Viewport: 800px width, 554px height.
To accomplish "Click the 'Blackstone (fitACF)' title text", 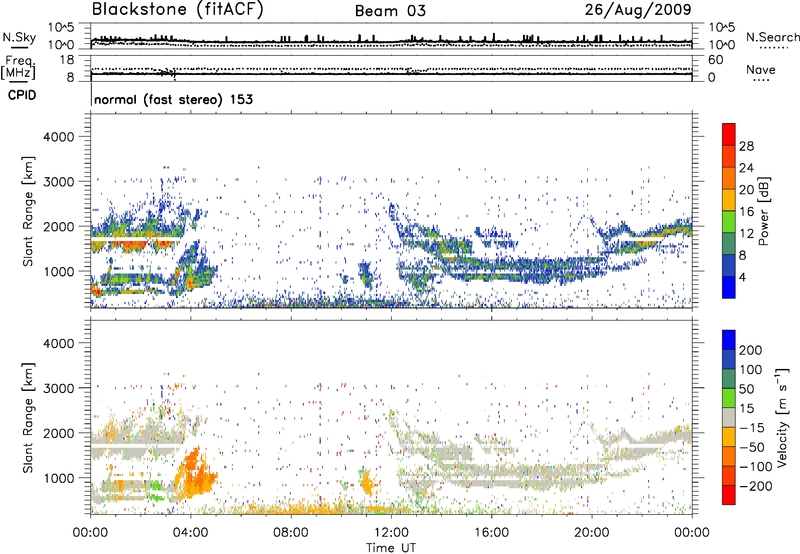I will click(x=177, y=9).
